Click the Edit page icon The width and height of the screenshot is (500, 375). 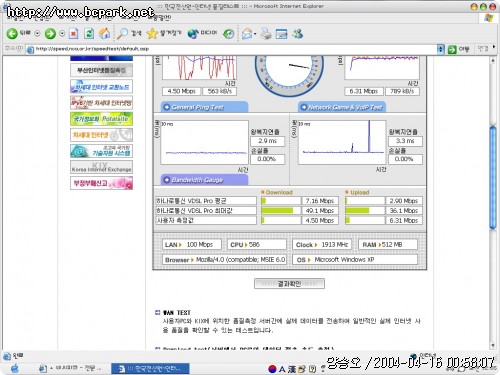(x=282, y=34)
